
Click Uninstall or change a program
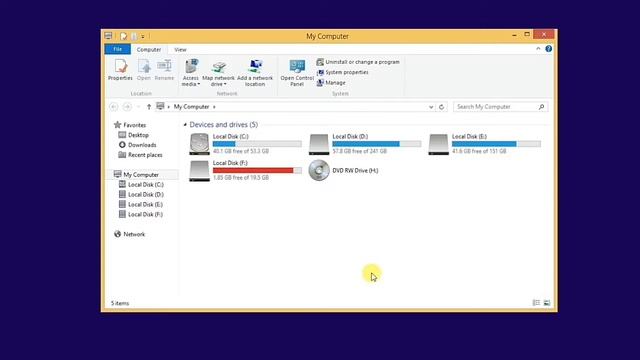click(358, 62)
